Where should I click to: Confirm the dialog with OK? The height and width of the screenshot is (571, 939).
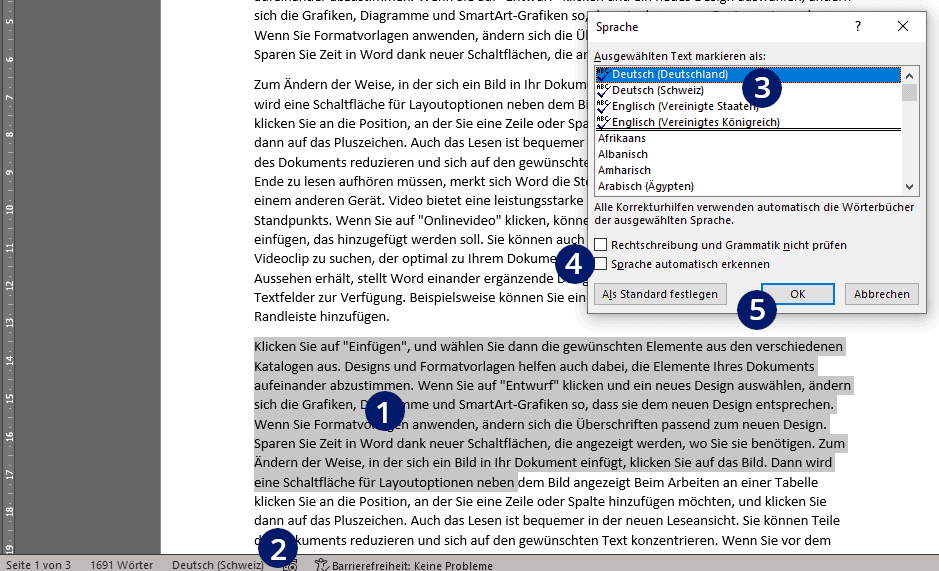(x=798, y=294)
